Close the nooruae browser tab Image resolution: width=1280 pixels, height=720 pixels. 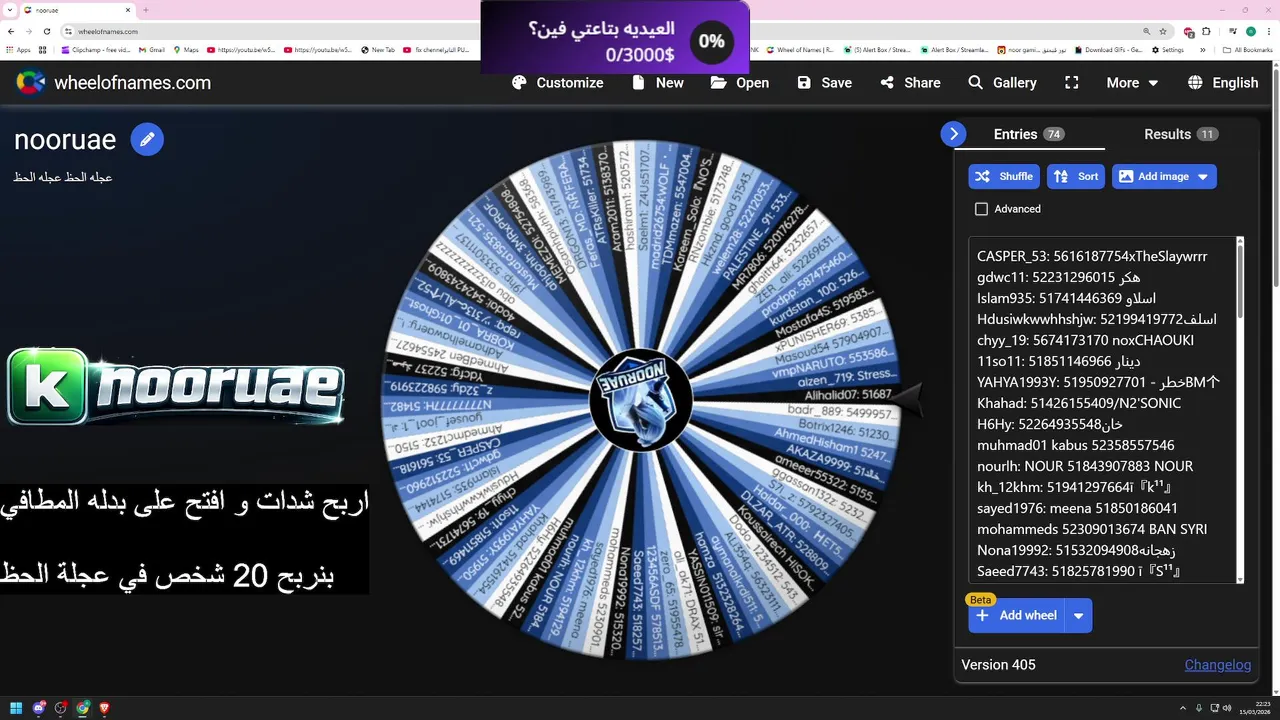pos(127,10)
